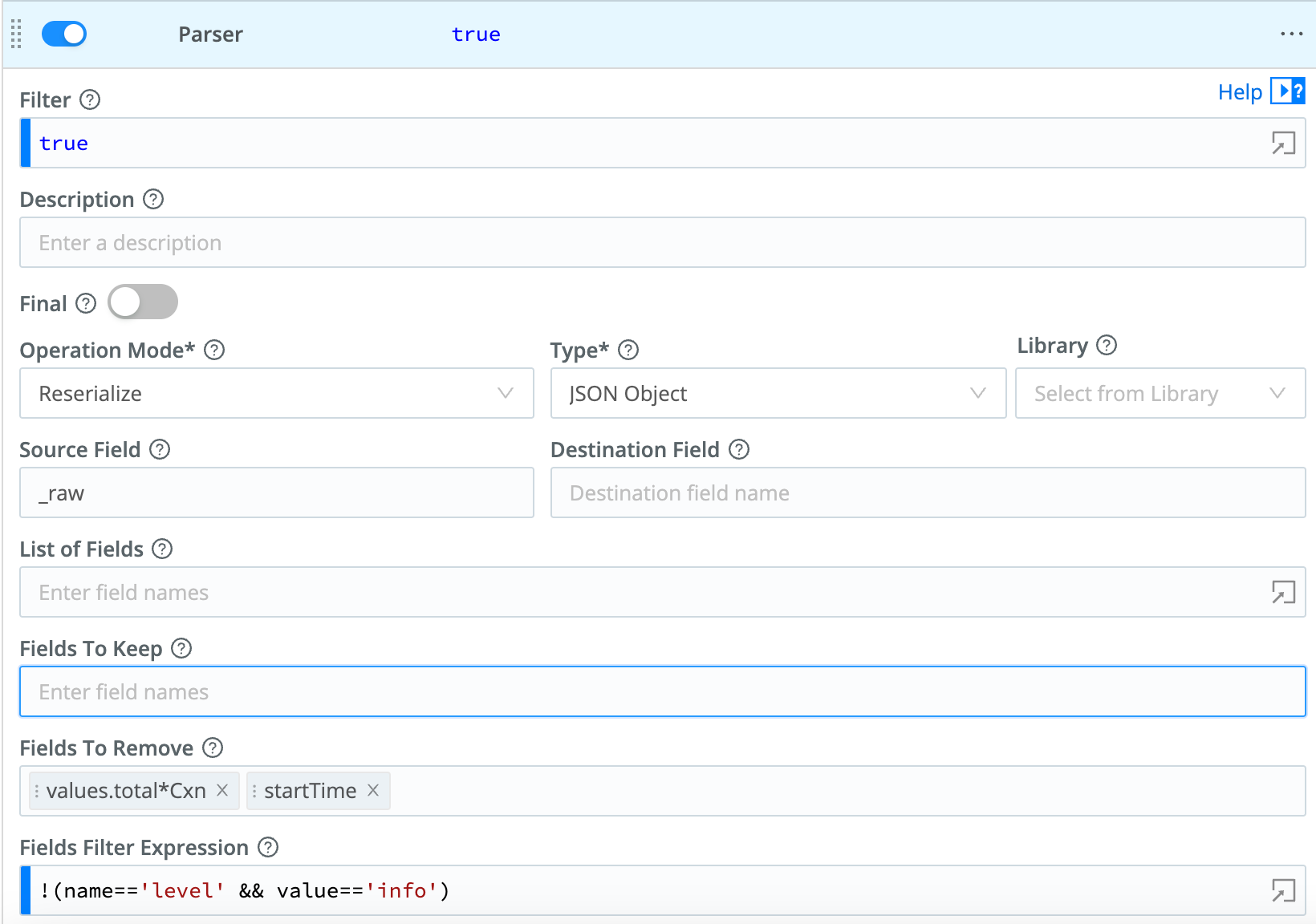1316x924 pixels.
Task: Remove the values.total*Cxn field tag
Action: pyautogui.click(x=223, y=791)
